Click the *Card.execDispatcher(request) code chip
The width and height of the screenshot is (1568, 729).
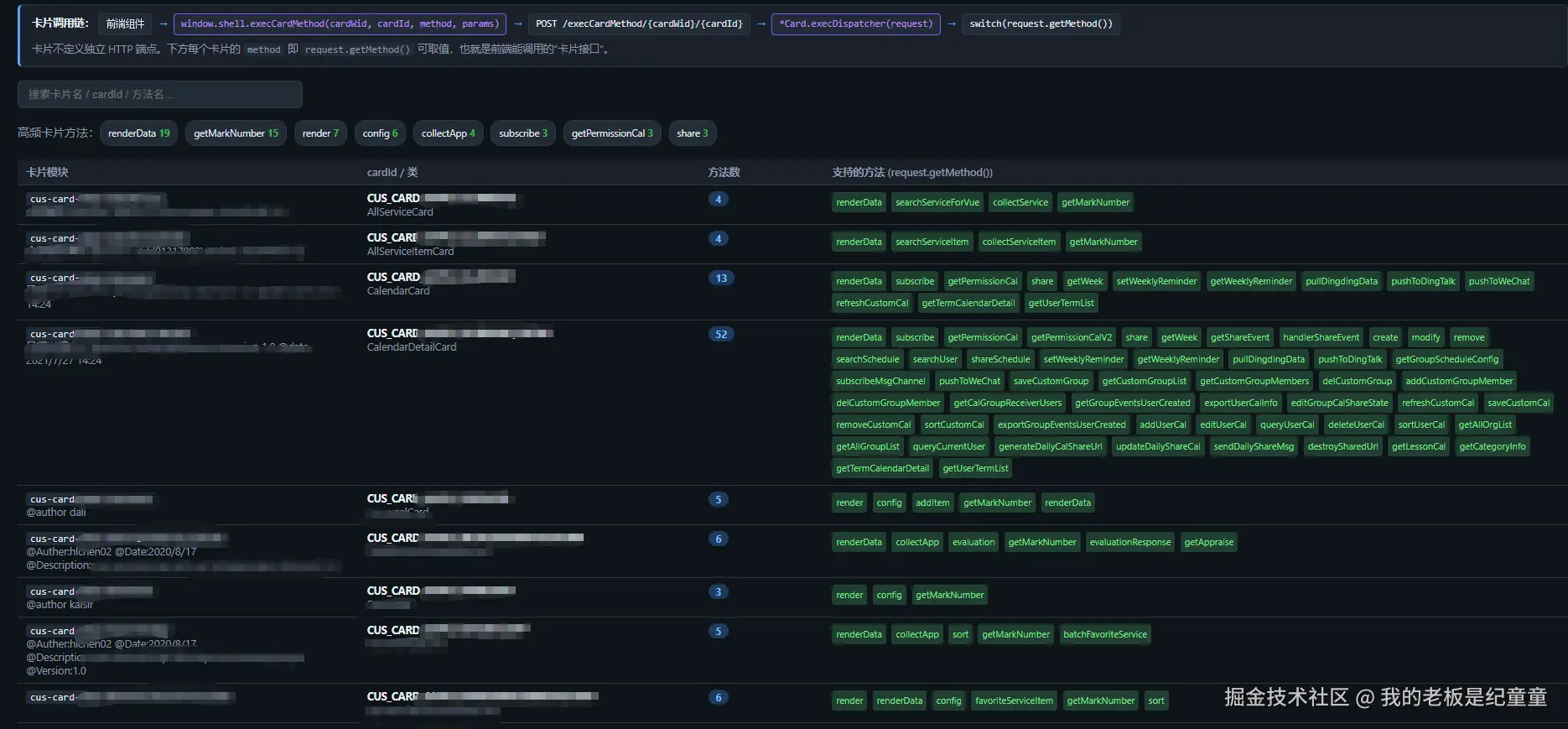tap(855, 23)
